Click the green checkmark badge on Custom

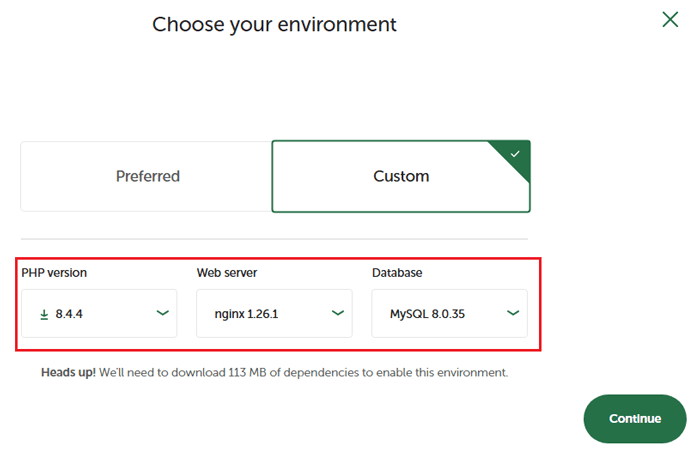click(515, 154)
